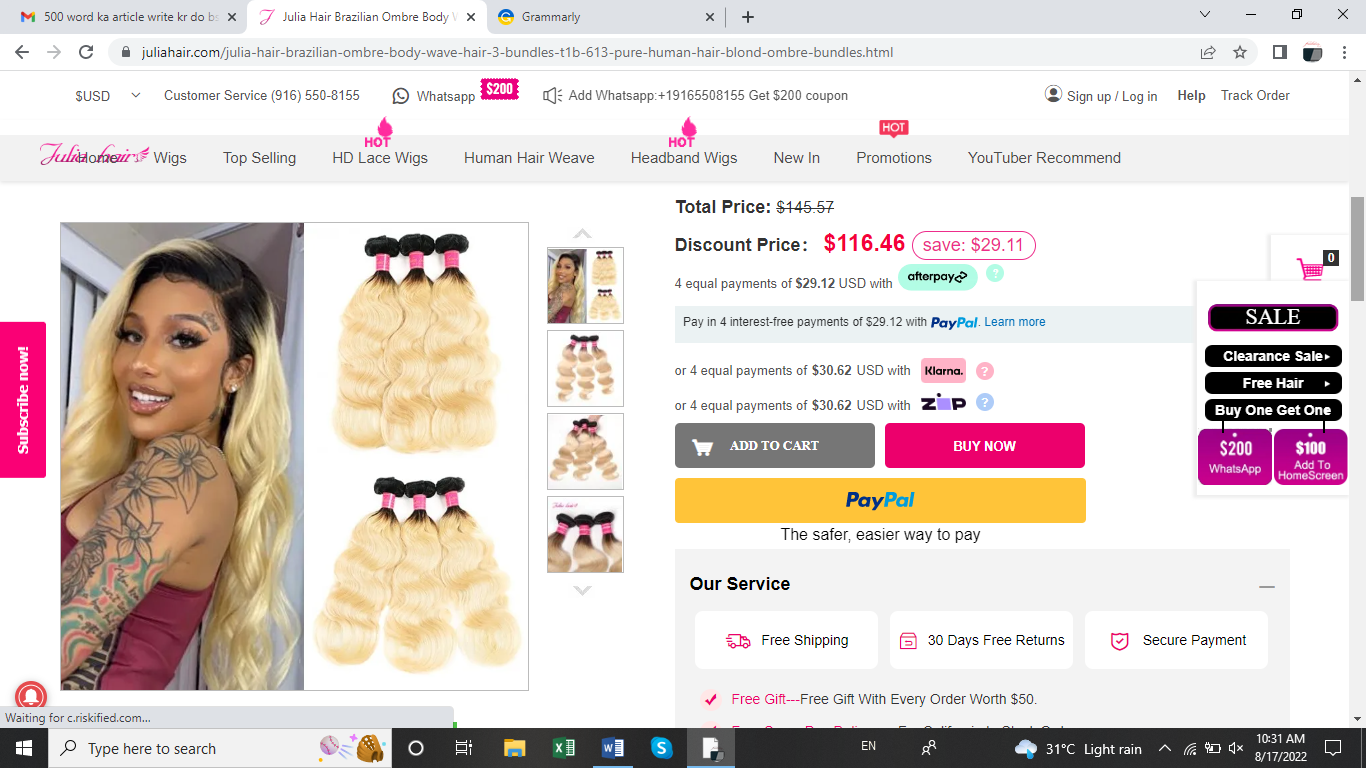Click the Subscribe now! side button
The width and height of the screenshot is (1366, 768).
[x=23, y=400]
